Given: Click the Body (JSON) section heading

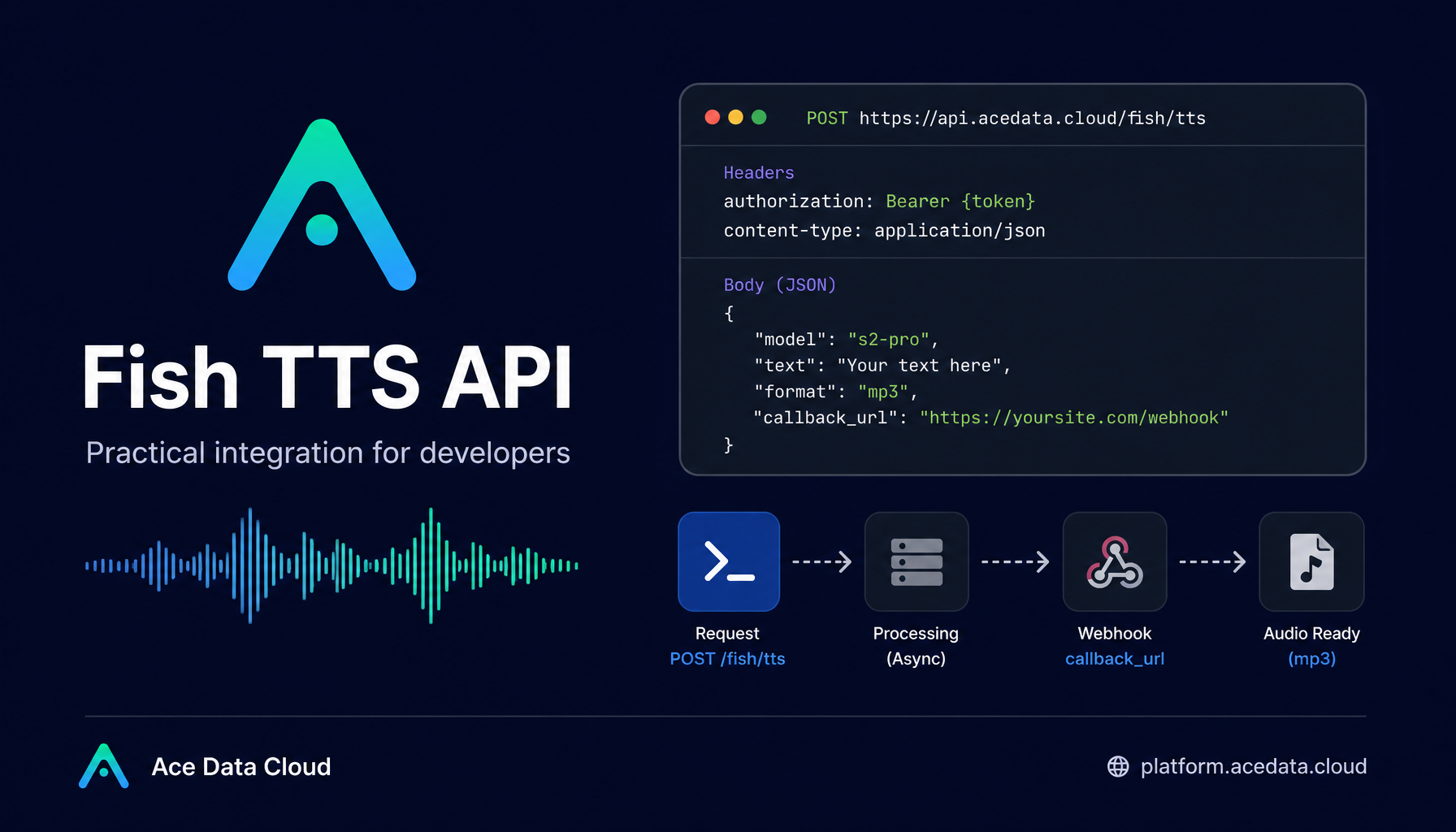Looking at the screenshot, I should (780, 284).
